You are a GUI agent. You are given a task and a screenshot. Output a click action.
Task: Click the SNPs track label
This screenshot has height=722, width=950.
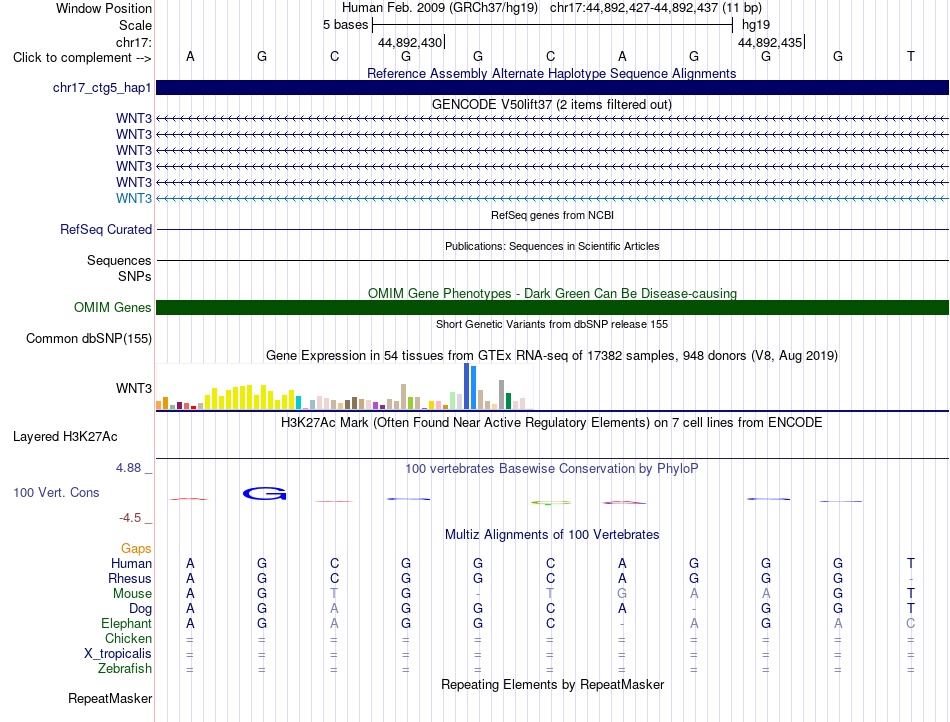point(135,276)
